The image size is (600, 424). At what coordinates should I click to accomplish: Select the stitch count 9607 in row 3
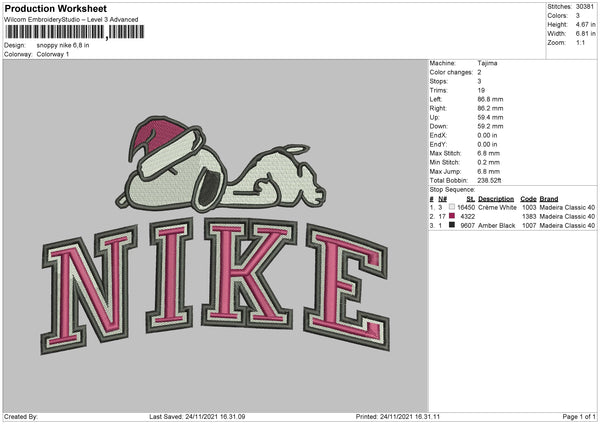[x=468, y=225]
